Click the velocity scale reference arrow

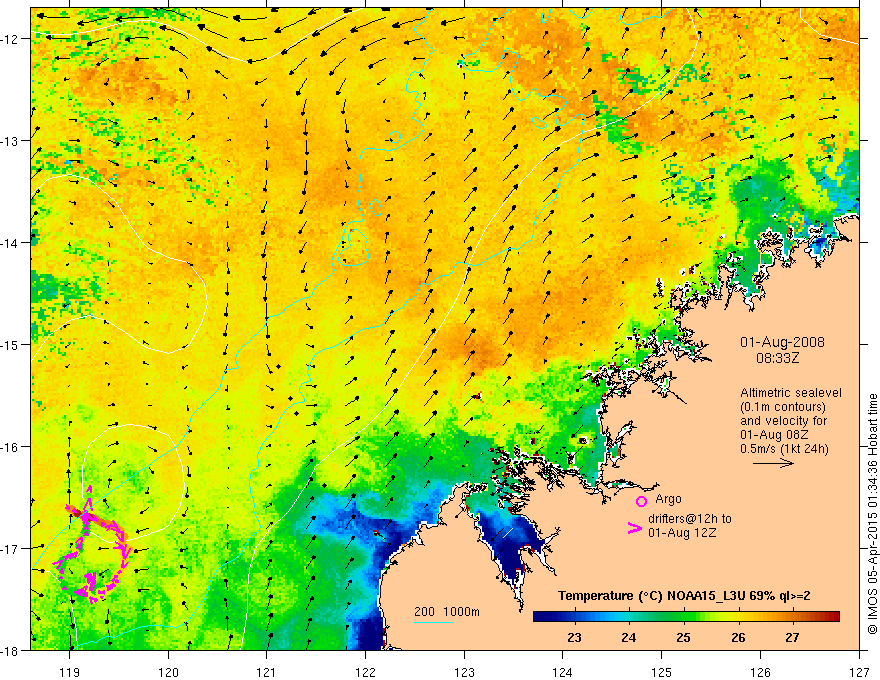pyautogui.click(x=773, y=463)
